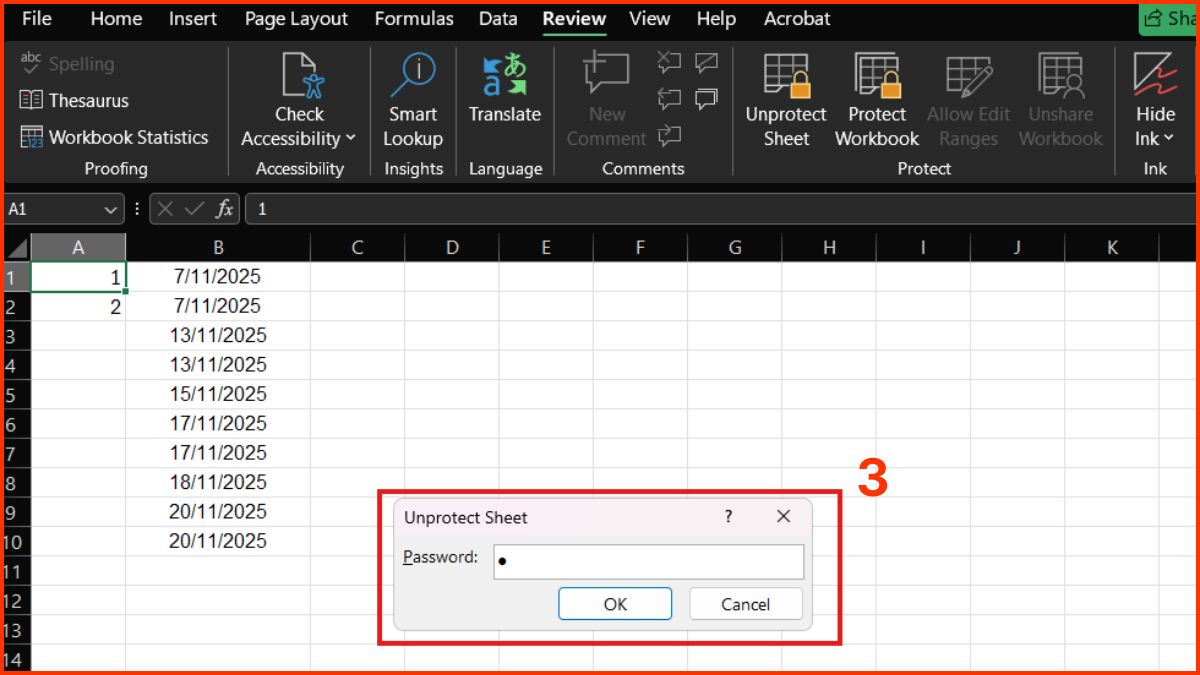View Workbook Statistics

coord(116,137)
